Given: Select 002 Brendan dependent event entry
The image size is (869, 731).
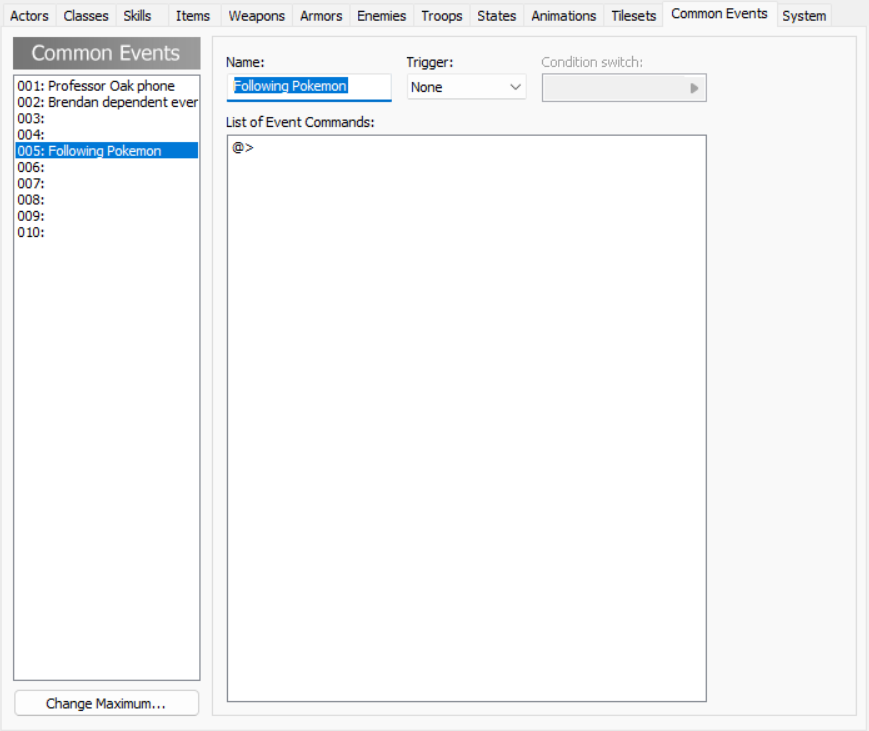Looking at the screenshot, I should (107, 102).
